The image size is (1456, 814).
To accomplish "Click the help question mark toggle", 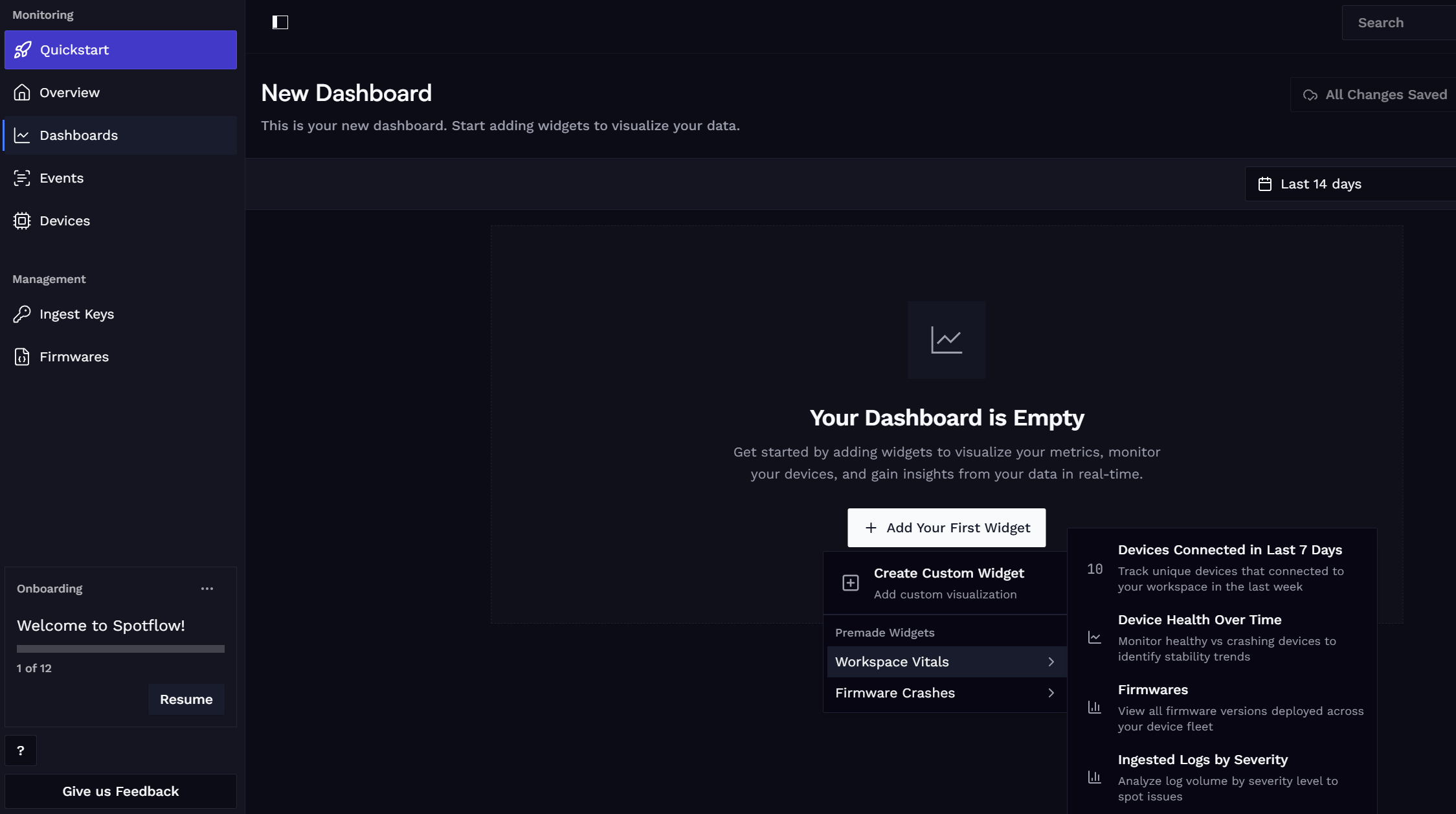I will pyautogui.click(x=21, y=750).
